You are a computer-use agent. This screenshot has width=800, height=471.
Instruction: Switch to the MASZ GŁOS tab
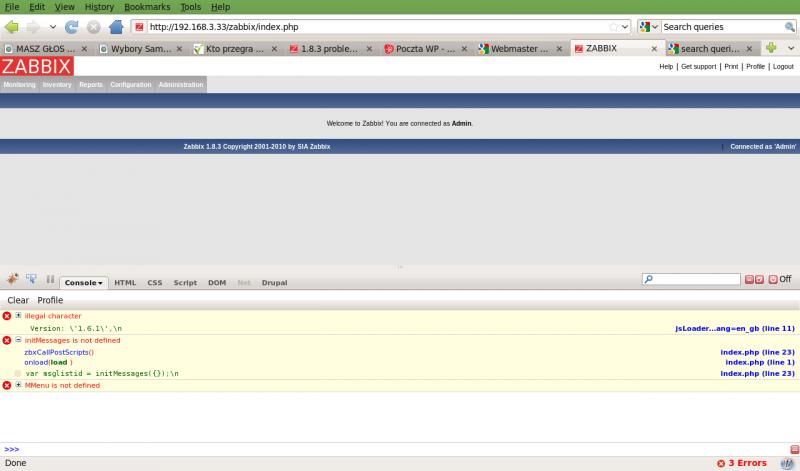tap(45, 48)
